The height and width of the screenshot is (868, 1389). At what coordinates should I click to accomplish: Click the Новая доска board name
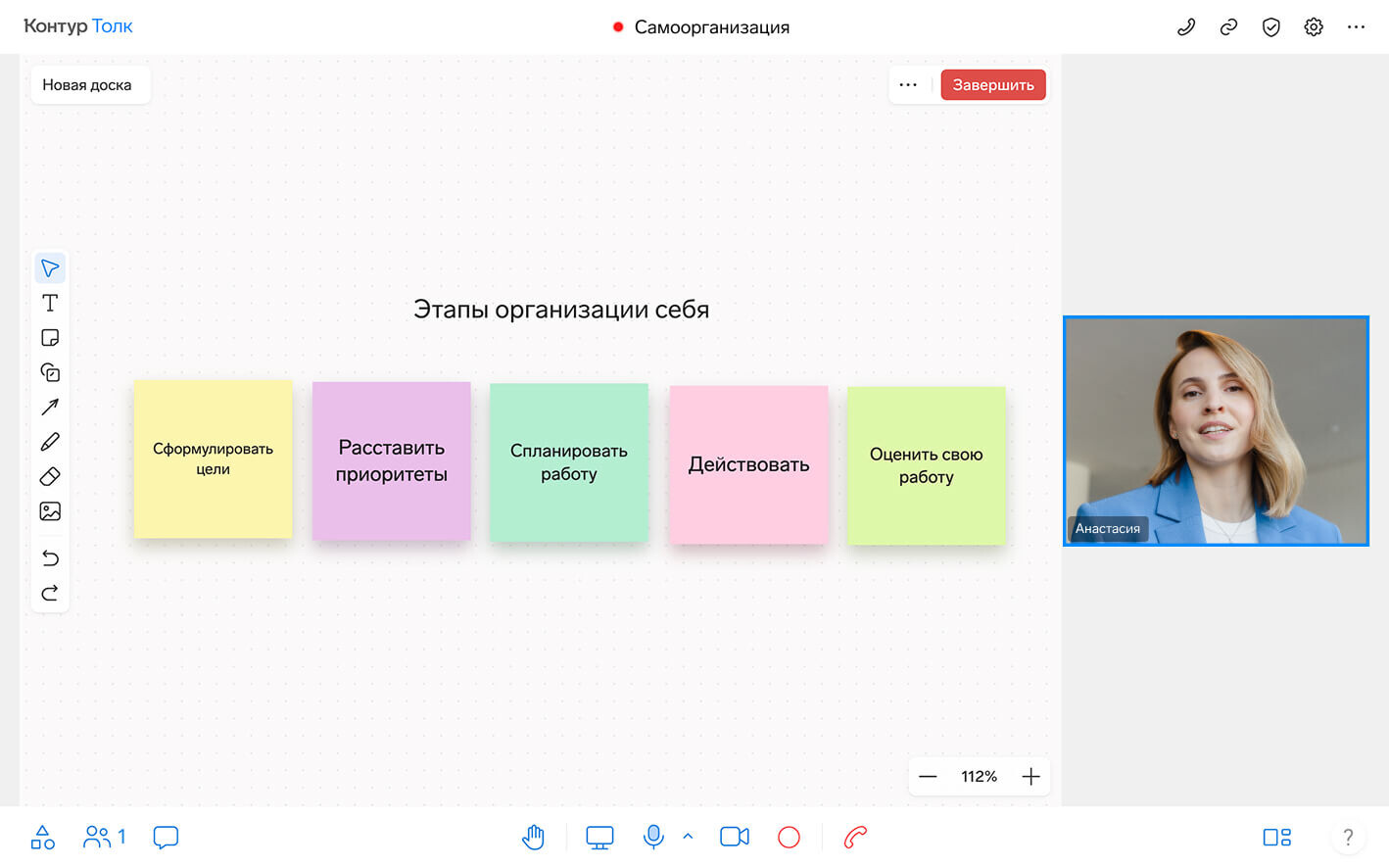click(87, 85)
